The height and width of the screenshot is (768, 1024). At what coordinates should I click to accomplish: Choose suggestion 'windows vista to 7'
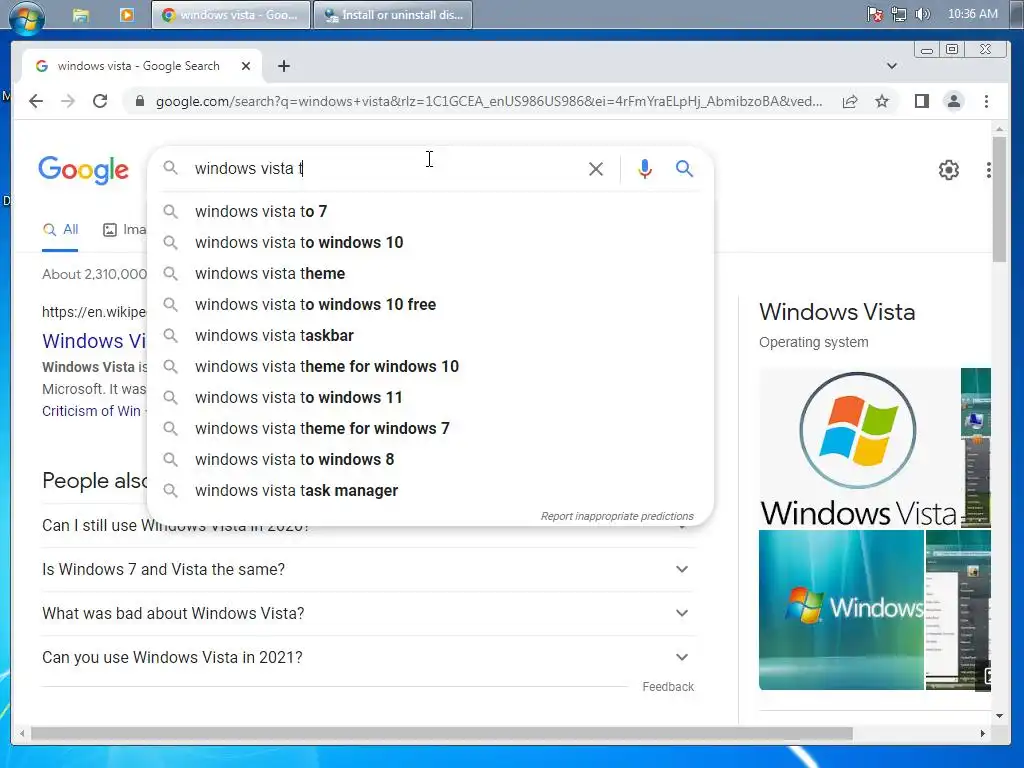click(x=431, y=212)
